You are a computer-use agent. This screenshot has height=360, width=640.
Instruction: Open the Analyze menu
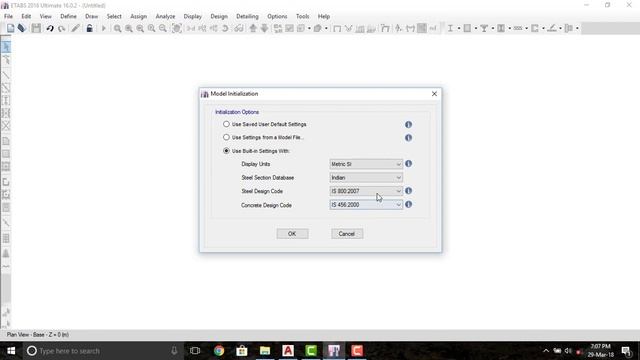point(165,16)
